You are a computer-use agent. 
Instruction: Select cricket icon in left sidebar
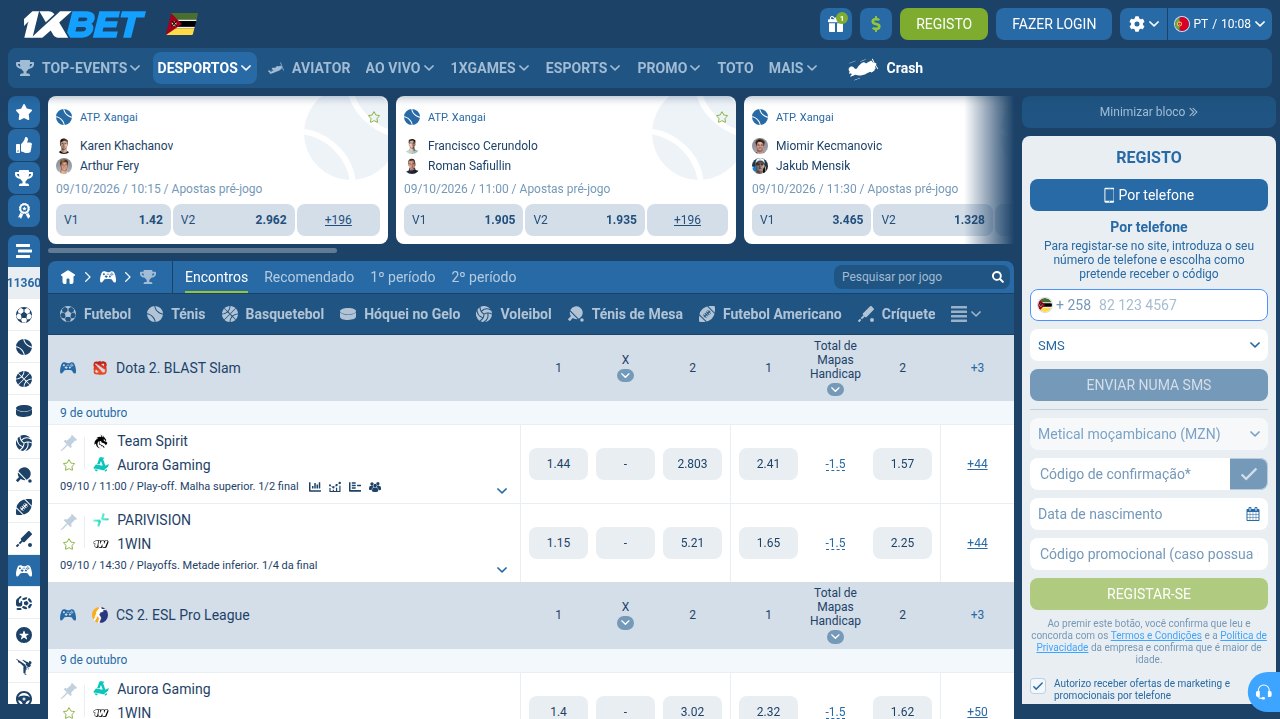click(24, 539)
